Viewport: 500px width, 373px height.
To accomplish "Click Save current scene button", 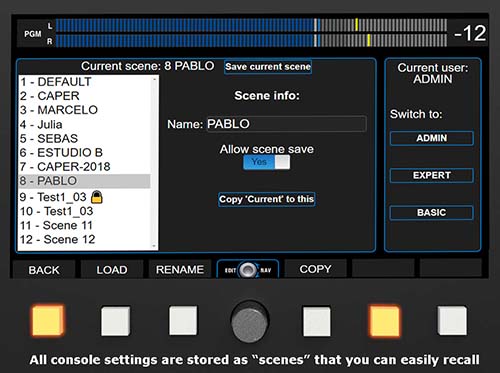I will [x=268, y=67].
